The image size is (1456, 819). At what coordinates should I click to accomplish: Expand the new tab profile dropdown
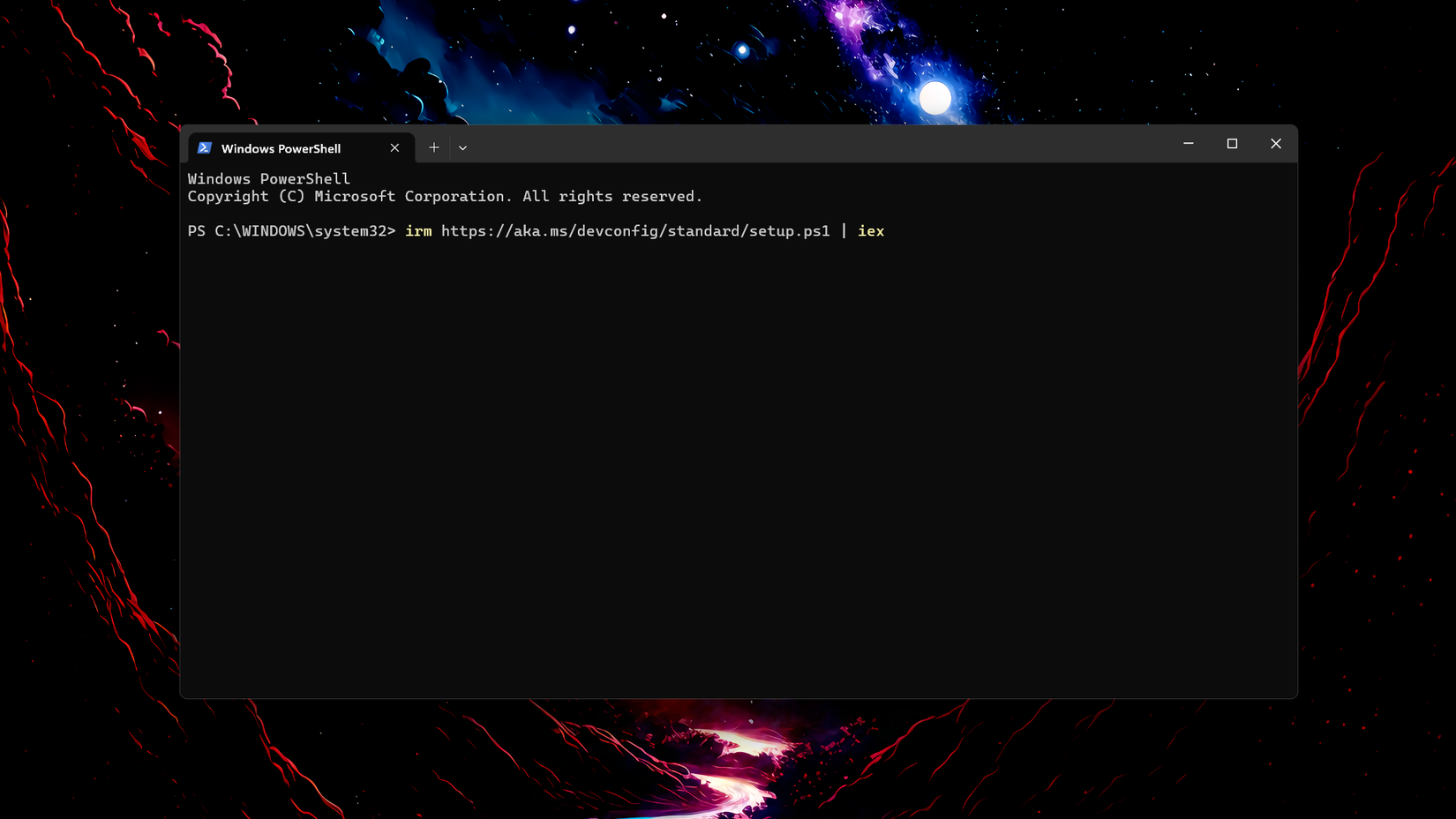[462, 148]
